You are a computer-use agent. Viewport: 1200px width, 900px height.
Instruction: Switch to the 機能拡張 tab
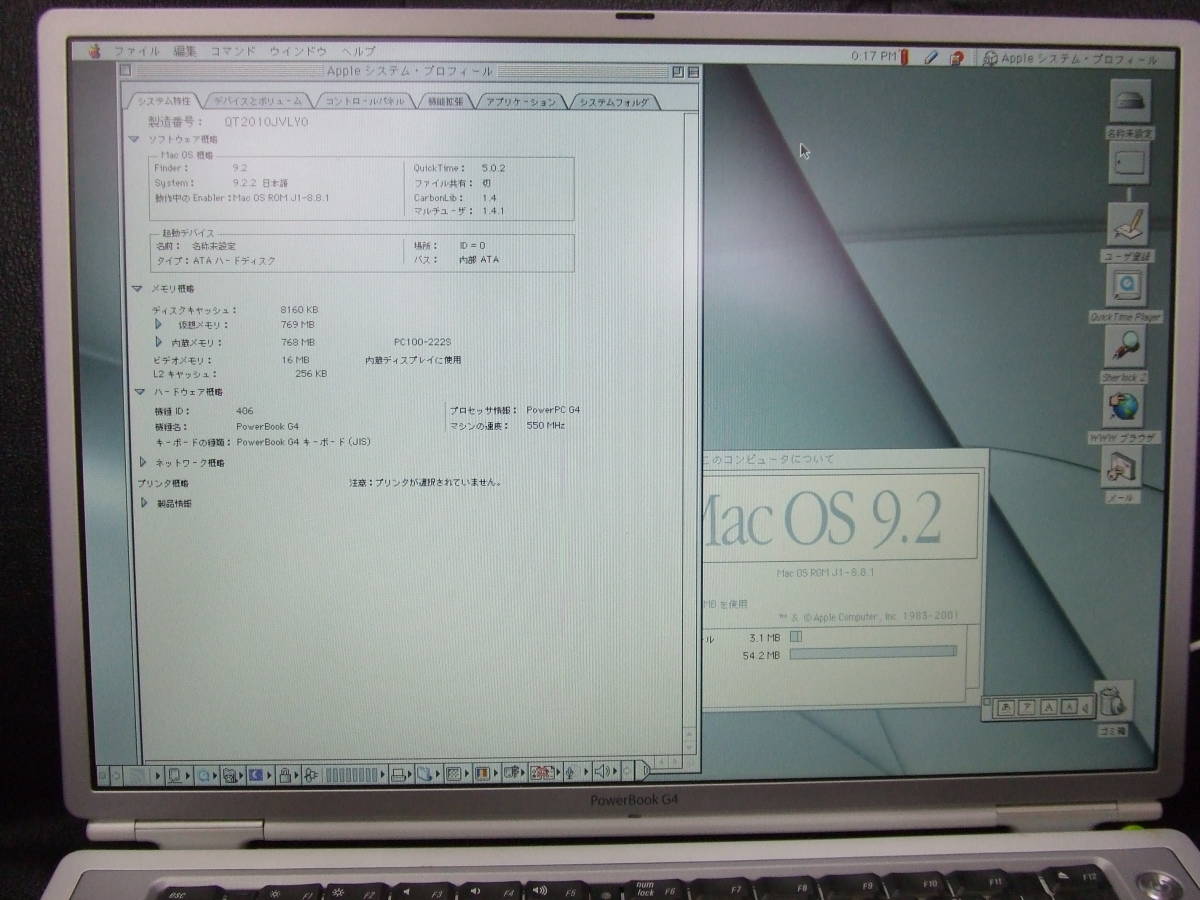[444, 101]
